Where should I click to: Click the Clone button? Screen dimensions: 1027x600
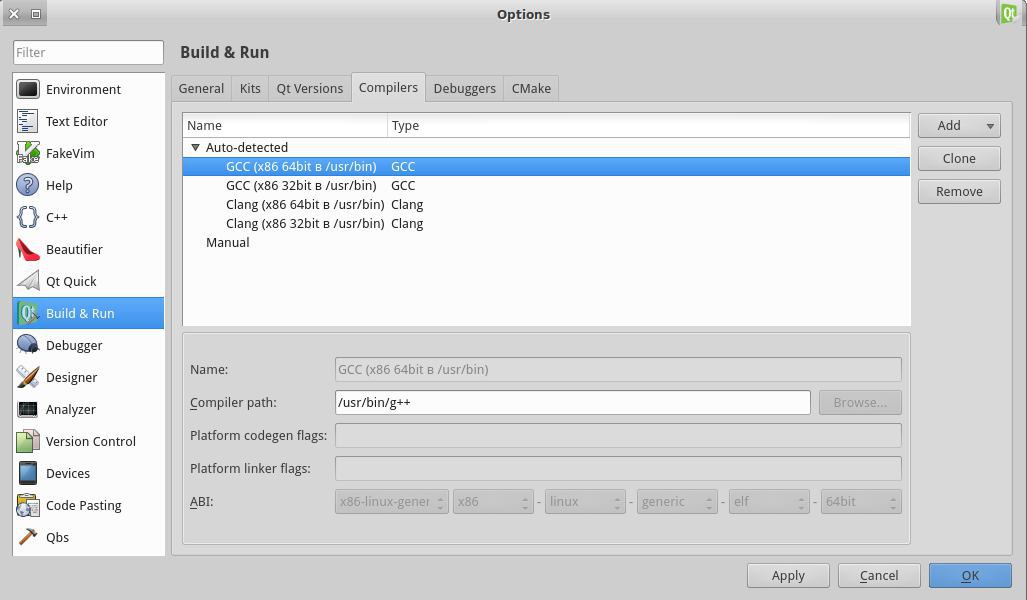pyautogui.click(x=959, y=159)
